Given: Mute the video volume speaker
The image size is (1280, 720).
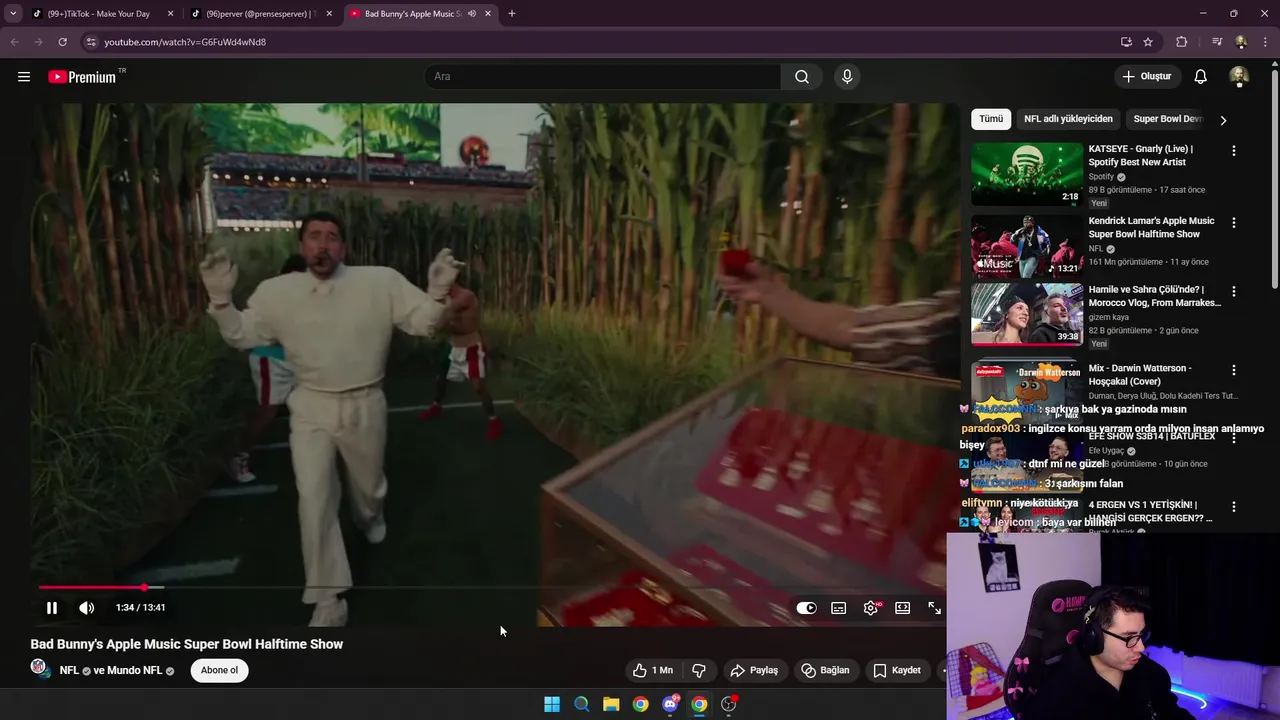Looking at the screenshot, I should [87, 608].
